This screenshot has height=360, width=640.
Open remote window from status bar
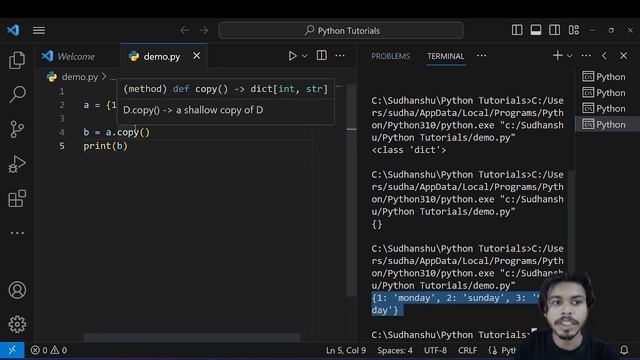12,350
